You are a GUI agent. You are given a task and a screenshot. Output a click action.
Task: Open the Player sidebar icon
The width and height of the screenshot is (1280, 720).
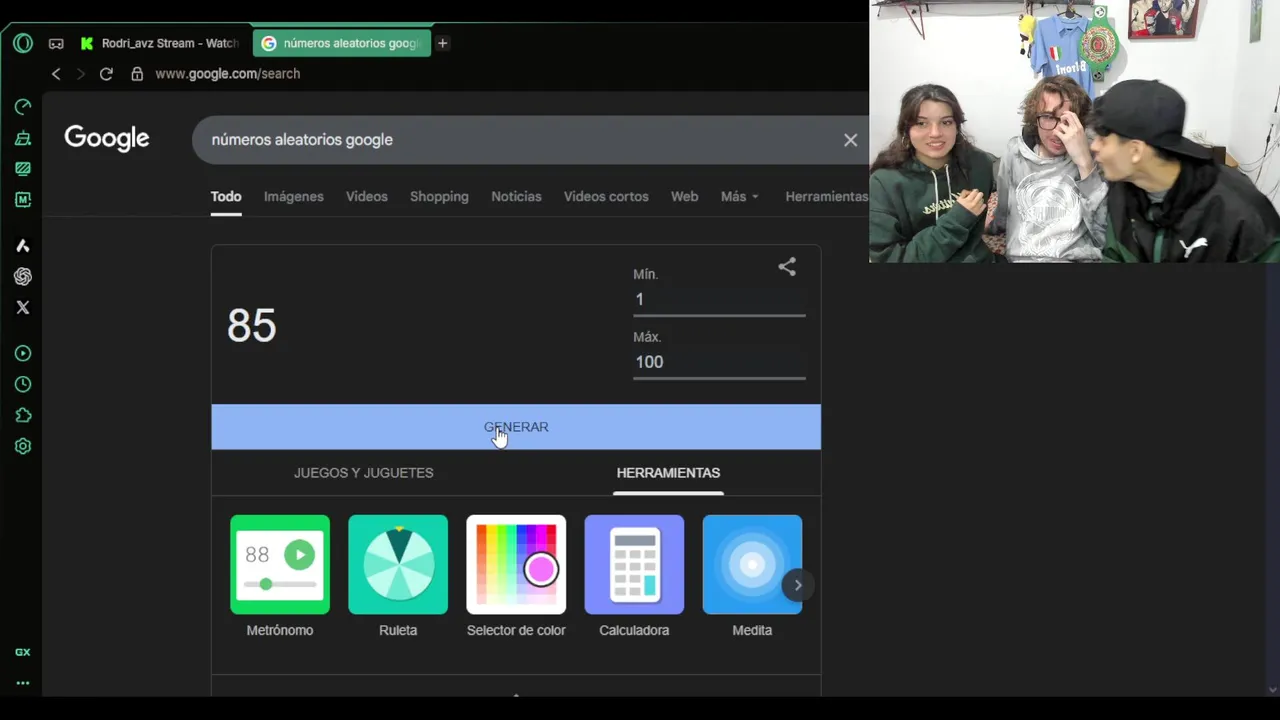23,354
